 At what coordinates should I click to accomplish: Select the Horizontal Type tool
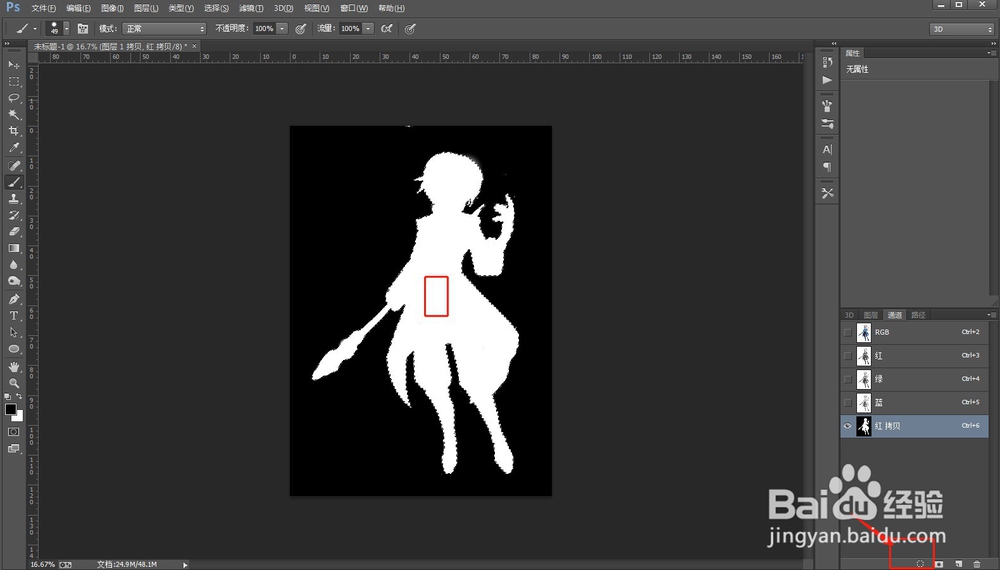(13, 316)
